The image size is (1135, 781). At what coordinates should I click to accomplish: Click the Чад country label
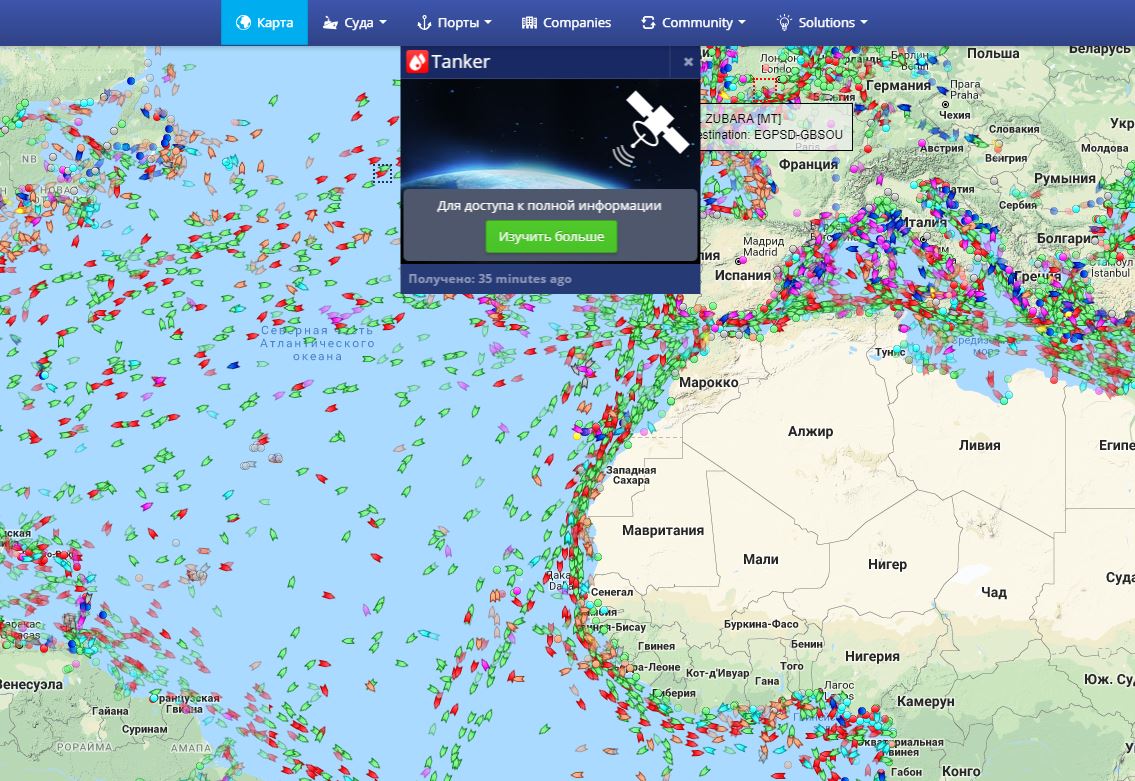click(x=994, y=592)
